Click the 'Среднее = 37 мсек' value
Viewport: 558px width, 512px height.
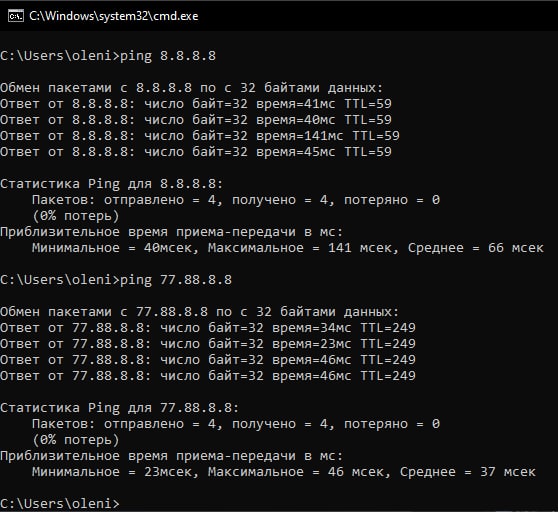tap(468, 472)
